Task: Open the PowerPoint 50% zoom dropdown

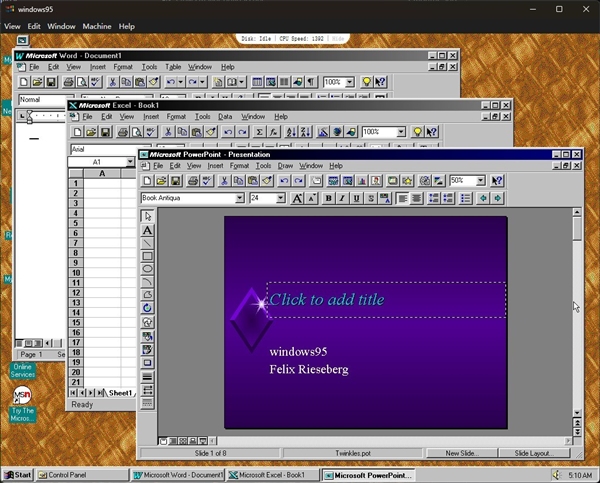Action: coord(481,181)
